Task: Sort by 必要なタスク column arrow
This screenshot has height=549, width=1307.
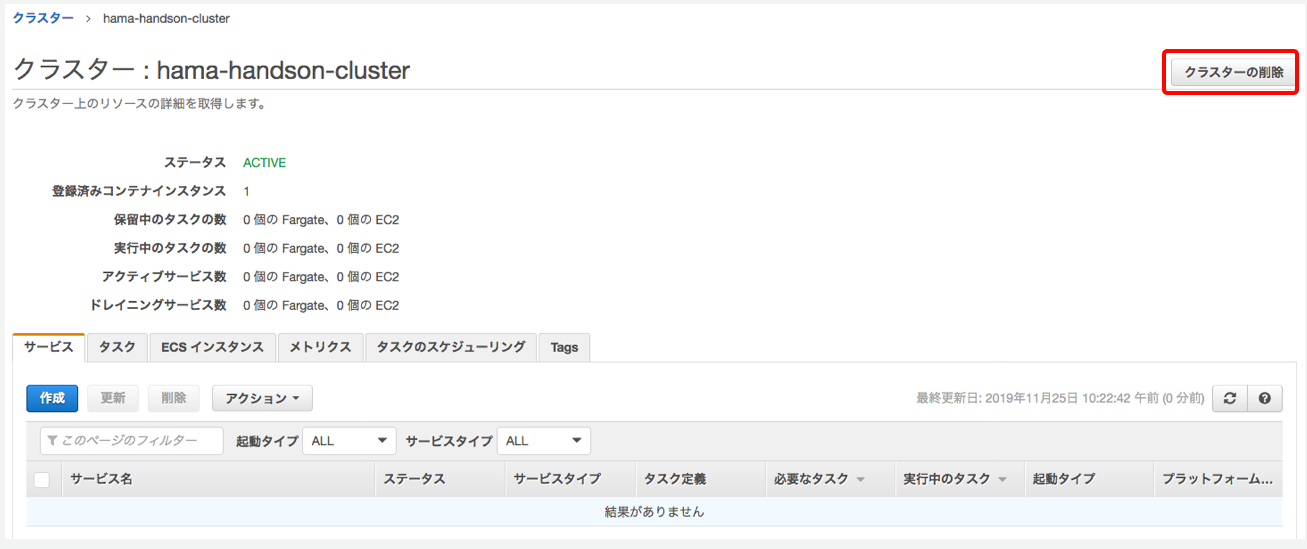Action: pyautogui.click(x=860, y=480)
